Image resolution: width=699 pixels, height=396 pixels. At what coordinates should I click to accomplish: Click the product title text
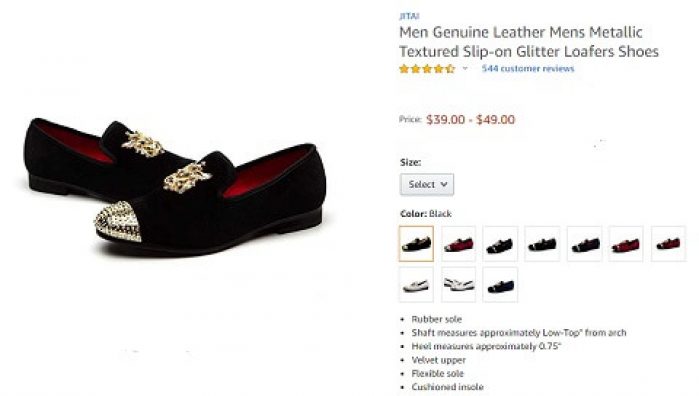[x=529, y=42]
